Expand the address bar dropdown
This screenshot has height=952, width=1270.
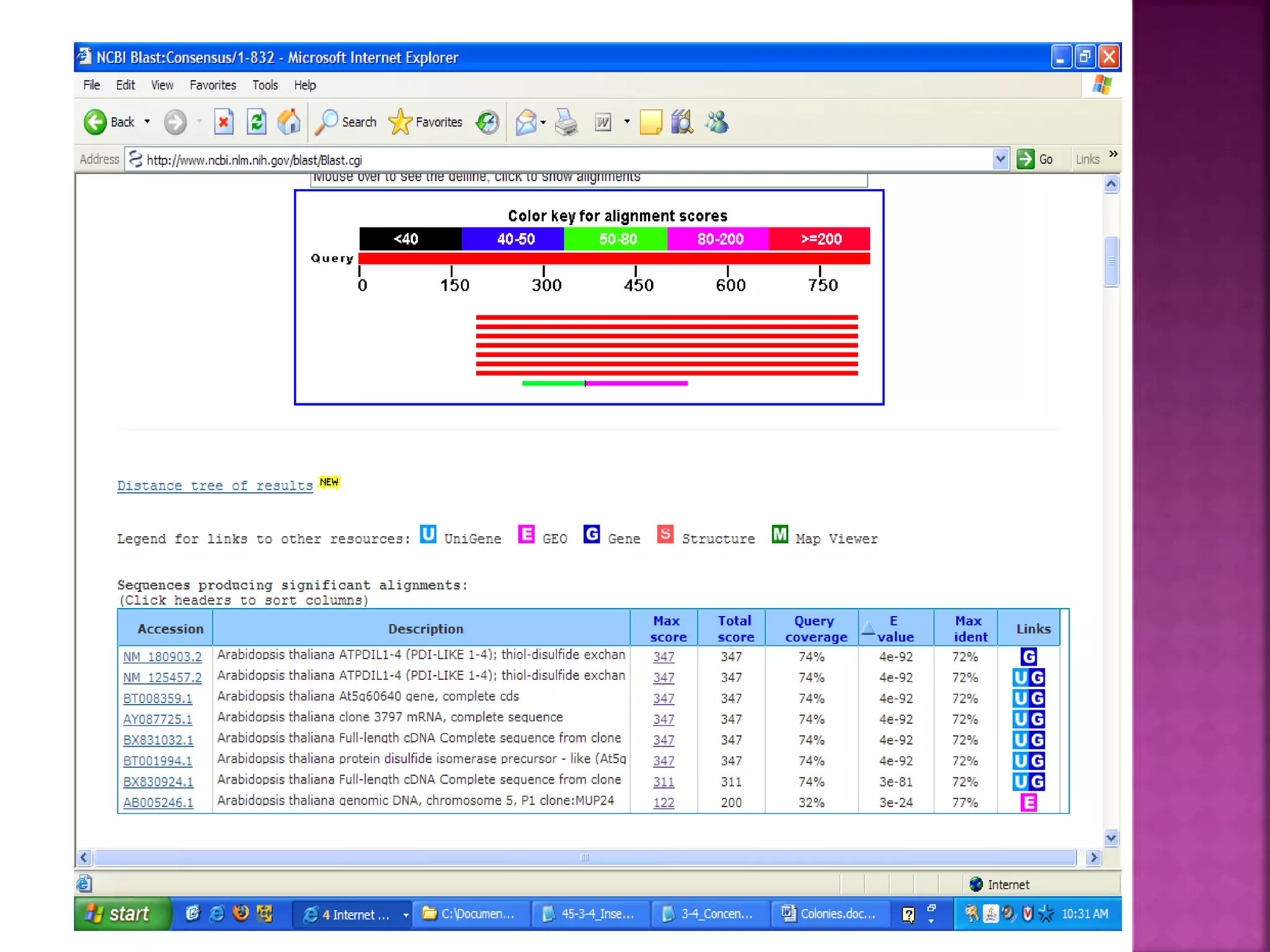click(1000, 159)
